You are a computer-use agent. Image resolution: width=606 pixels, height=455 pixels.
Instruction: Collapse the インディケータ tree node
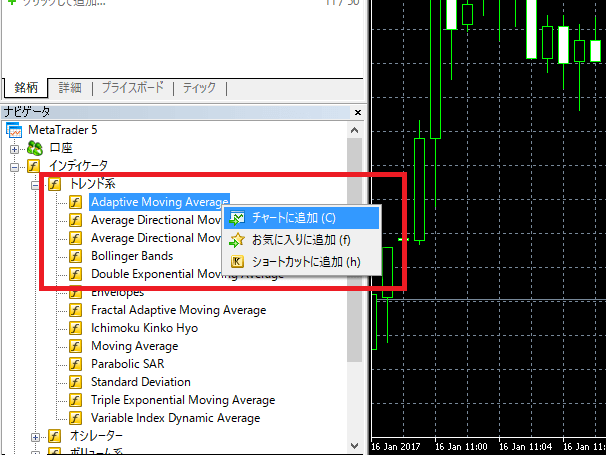click(14, 167)
